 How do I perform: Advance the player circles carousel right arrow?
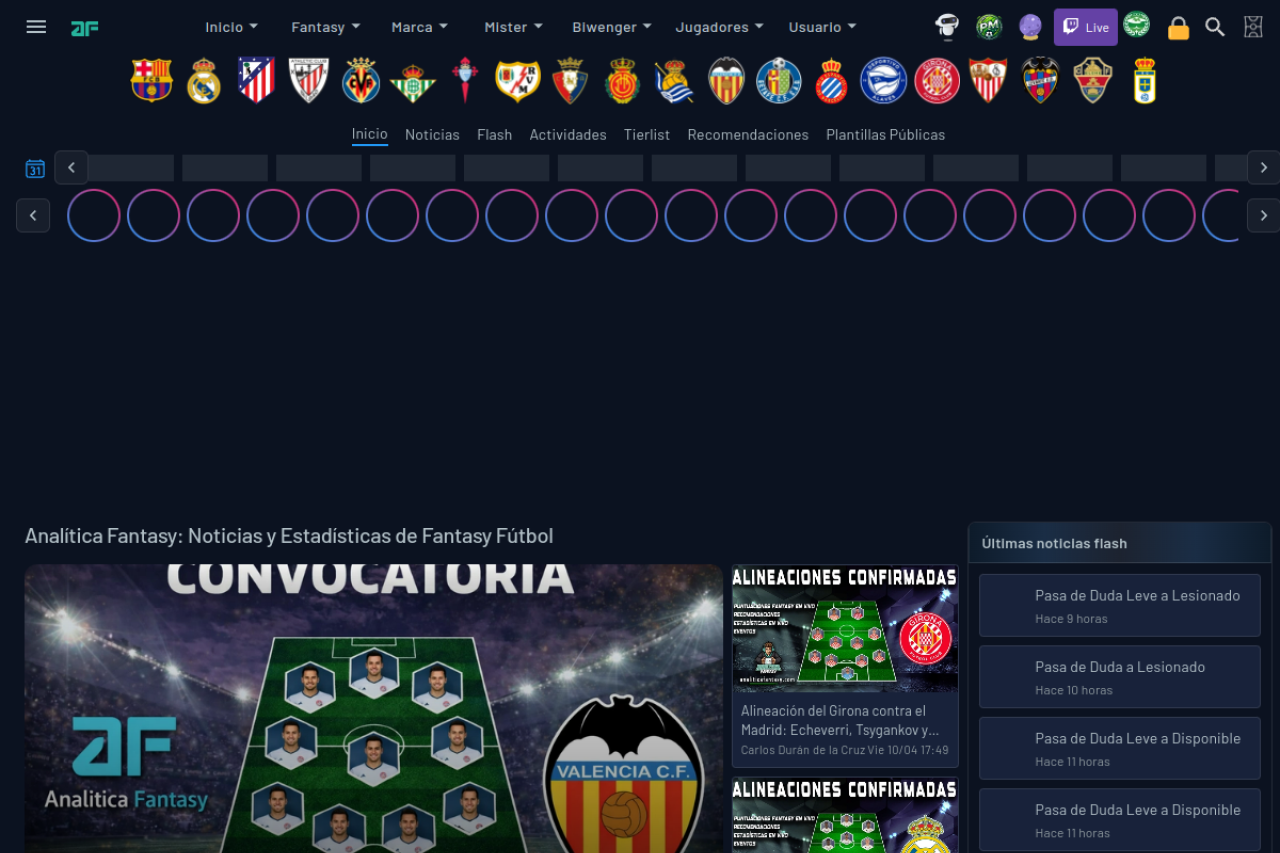point(1263,215)
